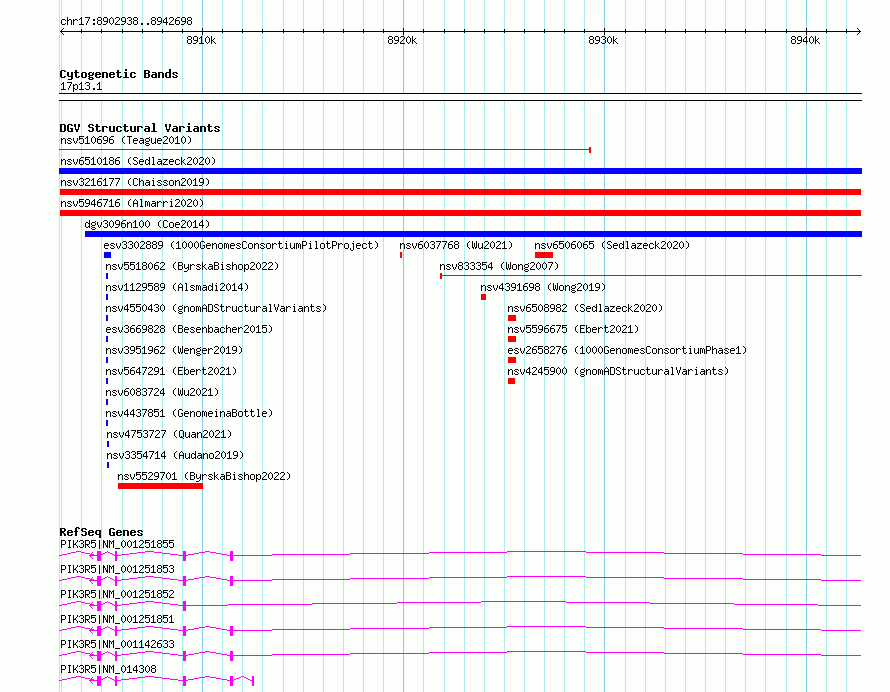Select nsv5518062 (ByrskaBishop2022) label
Viewport: 890px width, 692px height.
[192, 266]
